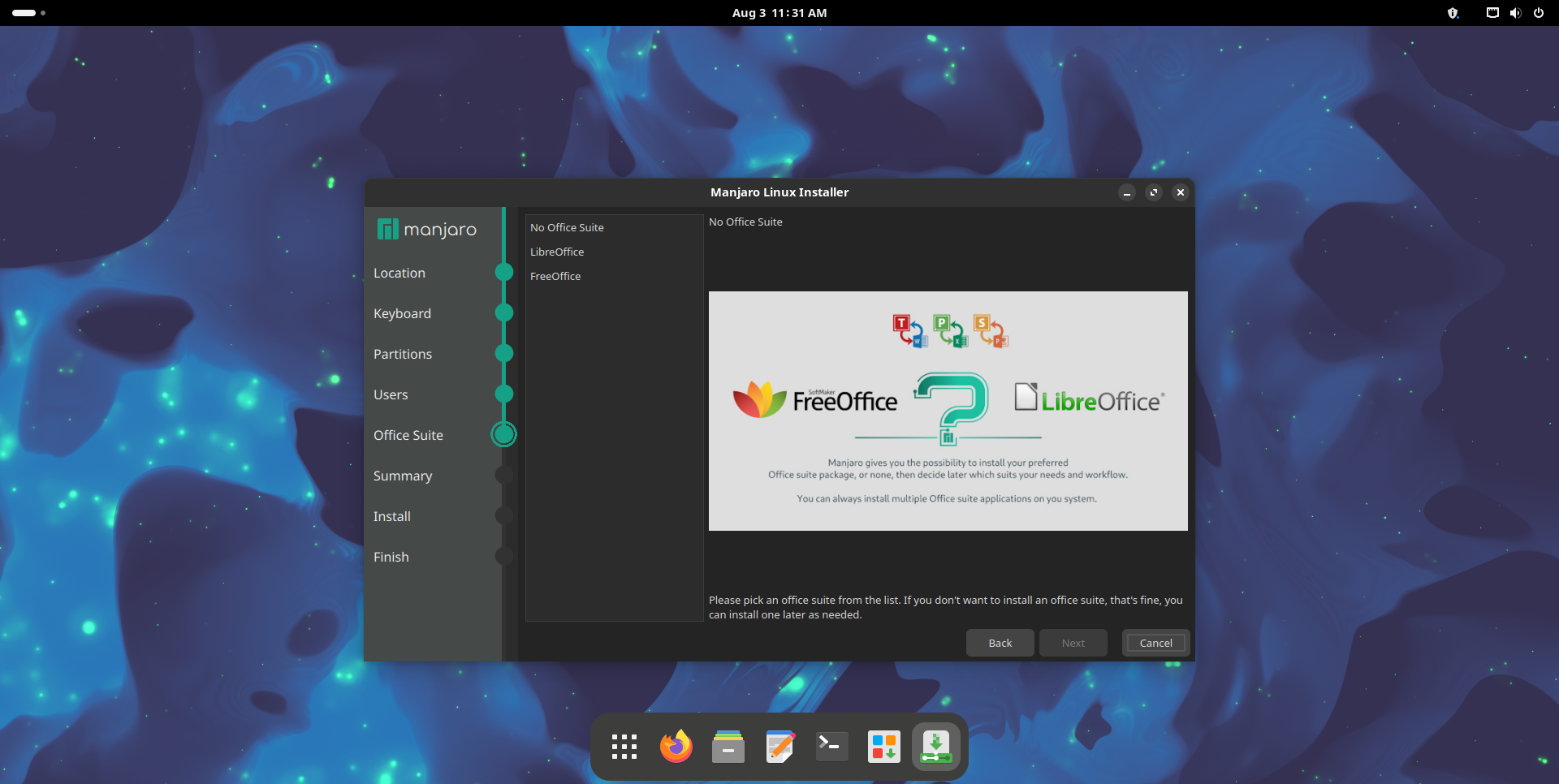Go to the Keyboard step
1559x784 pixels.
click(x=402, y=313)
